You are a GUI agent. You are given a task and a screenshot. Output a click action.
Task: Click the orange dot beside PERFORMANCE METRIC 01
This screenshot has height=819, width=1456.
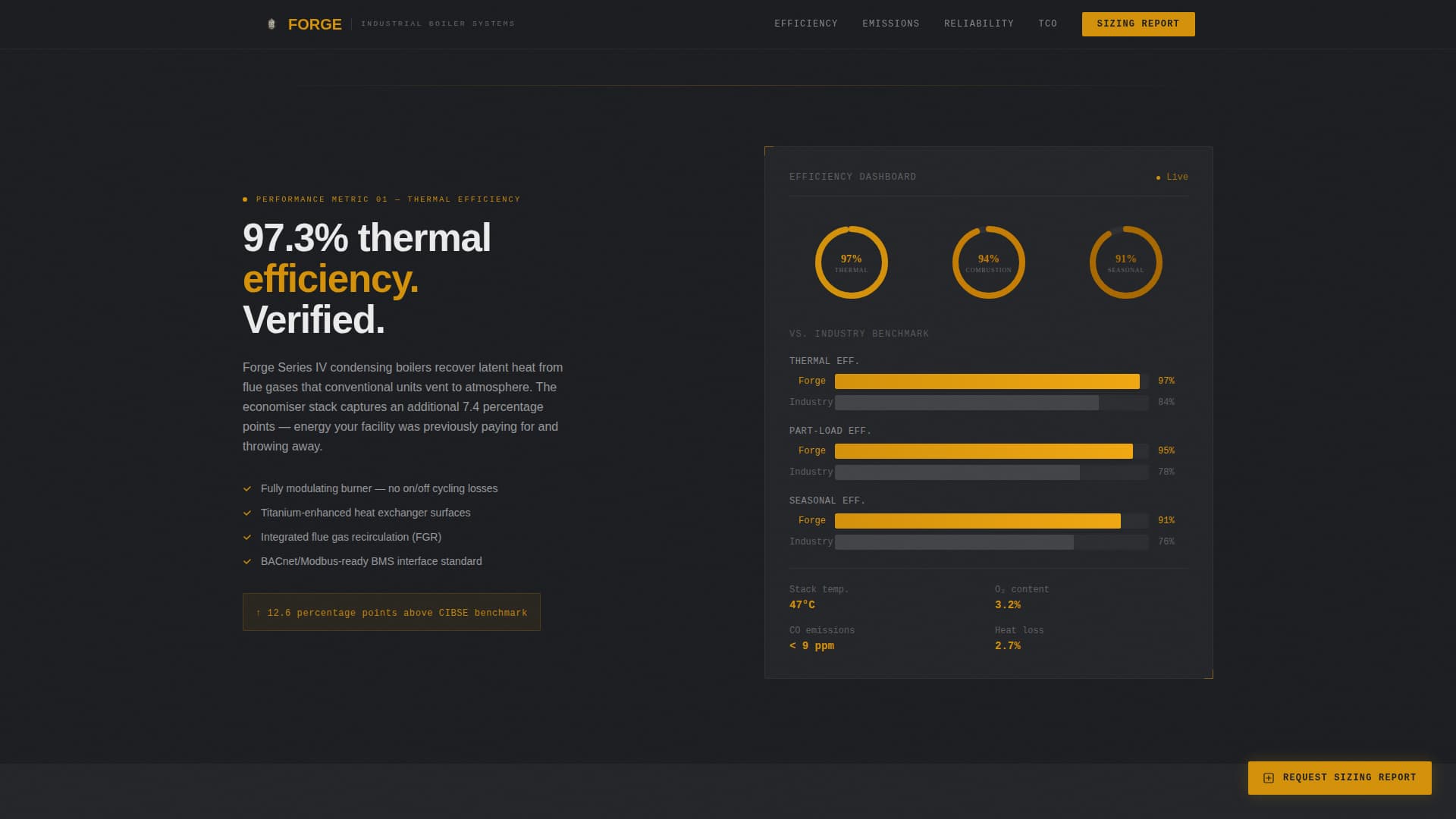pos(244,199)
